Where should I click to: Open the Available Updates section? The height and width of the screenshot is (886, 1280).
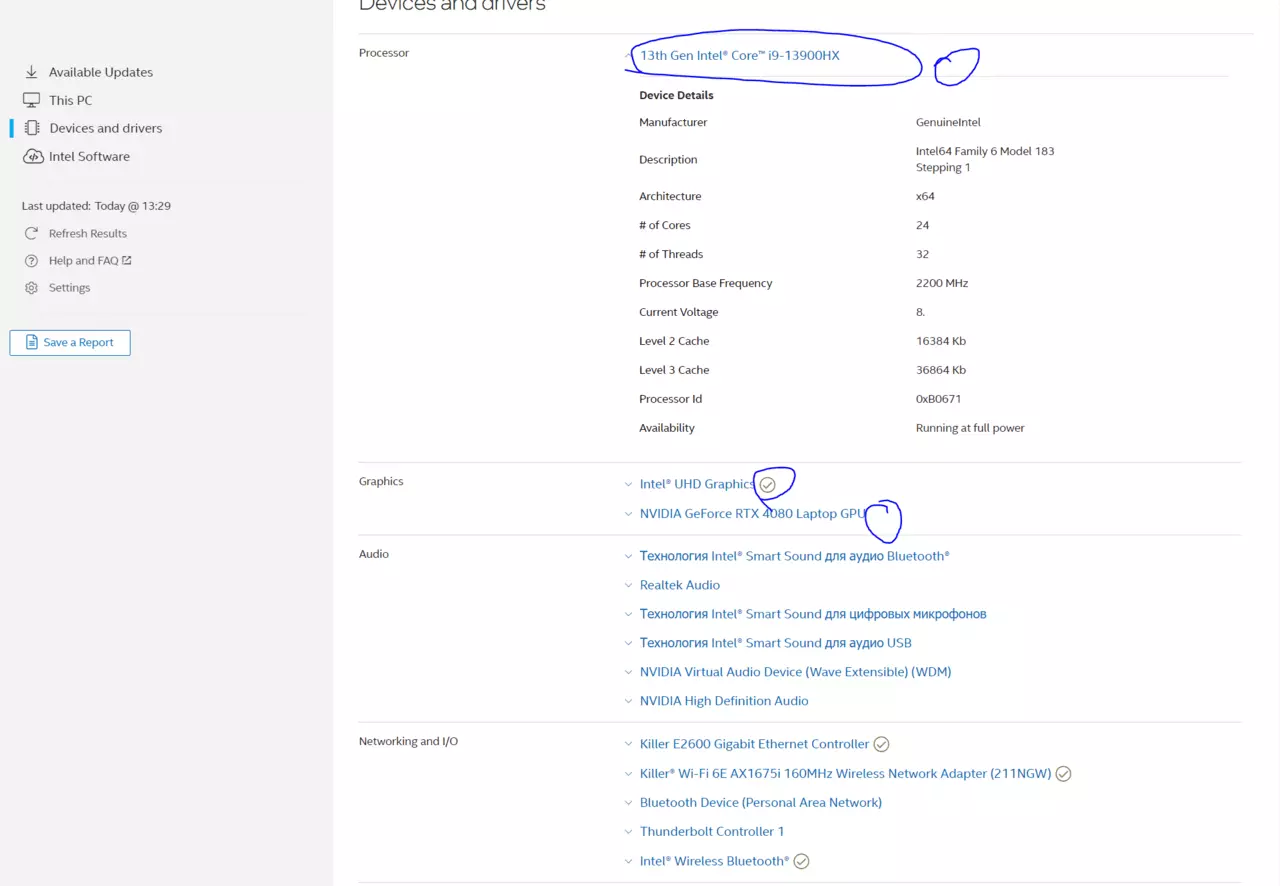click(100, 72)
